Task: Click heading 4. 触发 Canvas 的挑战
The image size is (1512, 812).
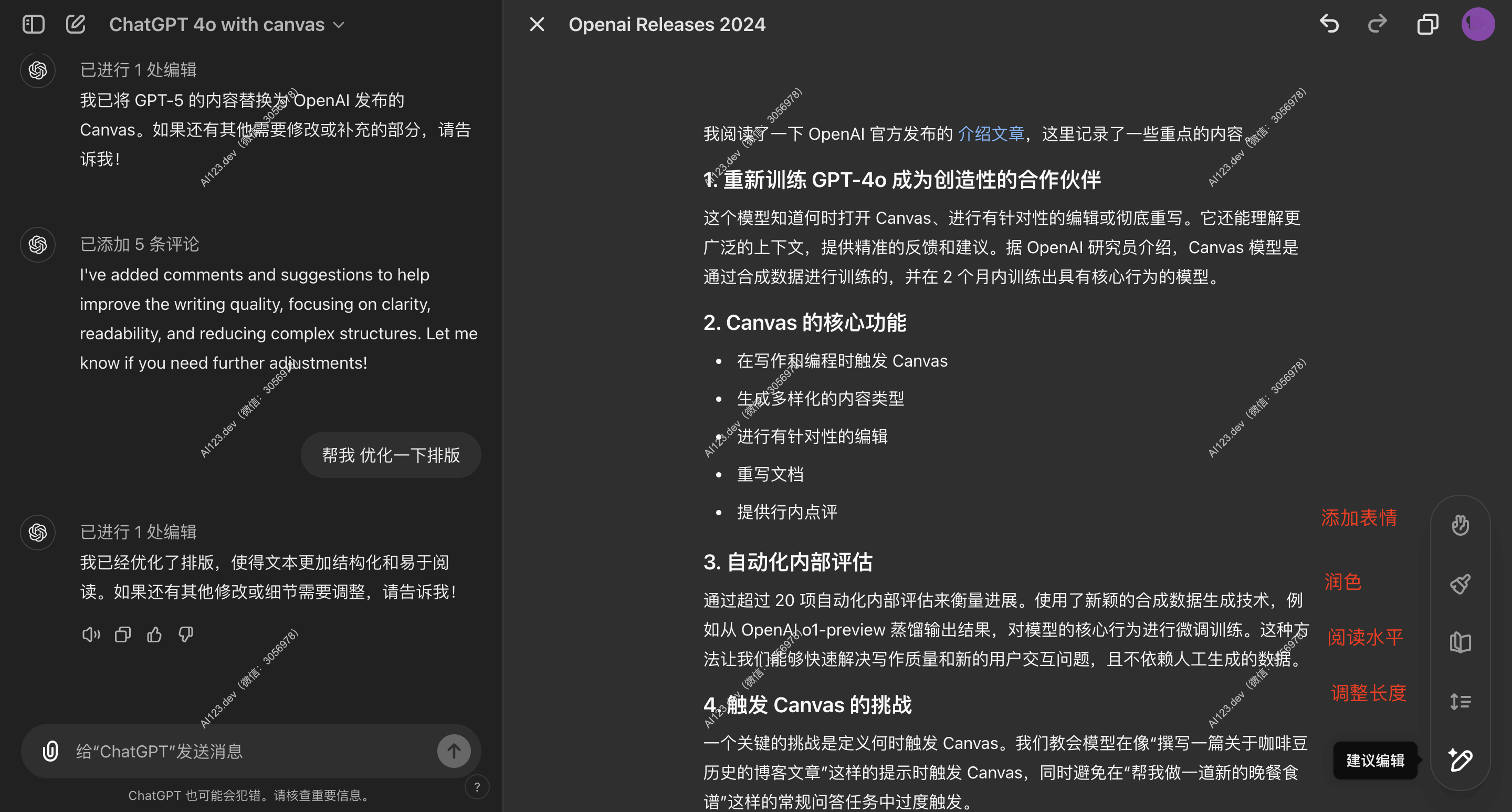Action: [807, 704]
